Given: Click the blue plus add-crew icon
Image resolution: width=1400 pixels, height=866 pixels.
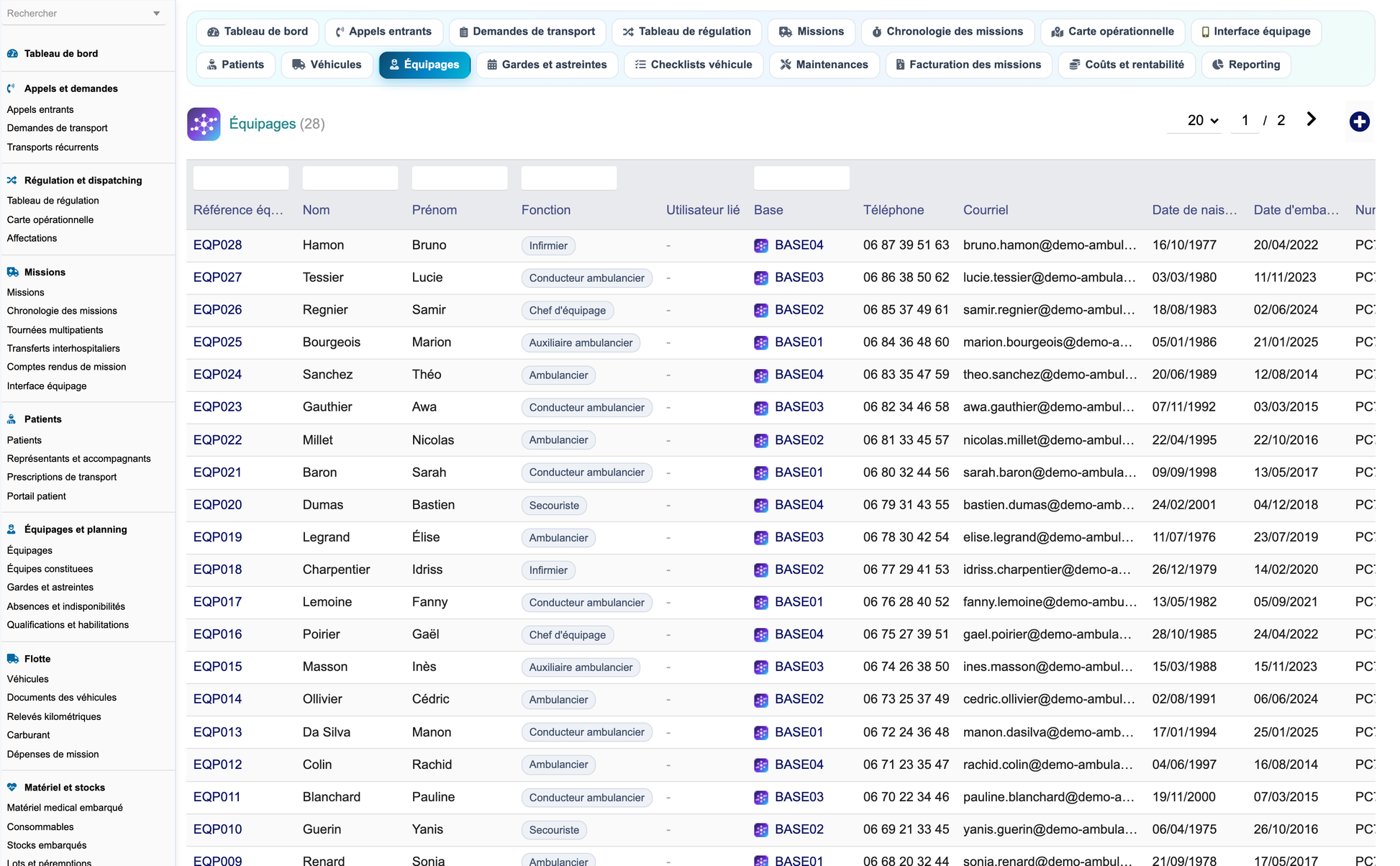Looking at the screenshot, I should point(1359,122).
